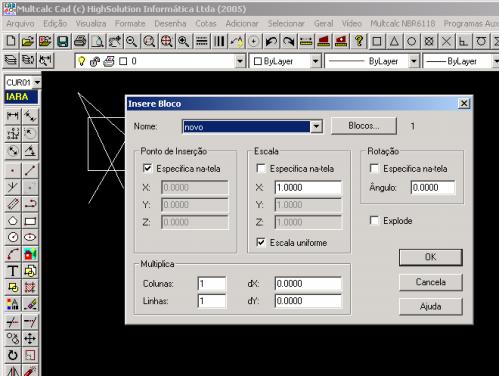Select the move tool with four arrows
This screenshot has height=376, width=499.
pyautogui.click(x=30, y=339)
